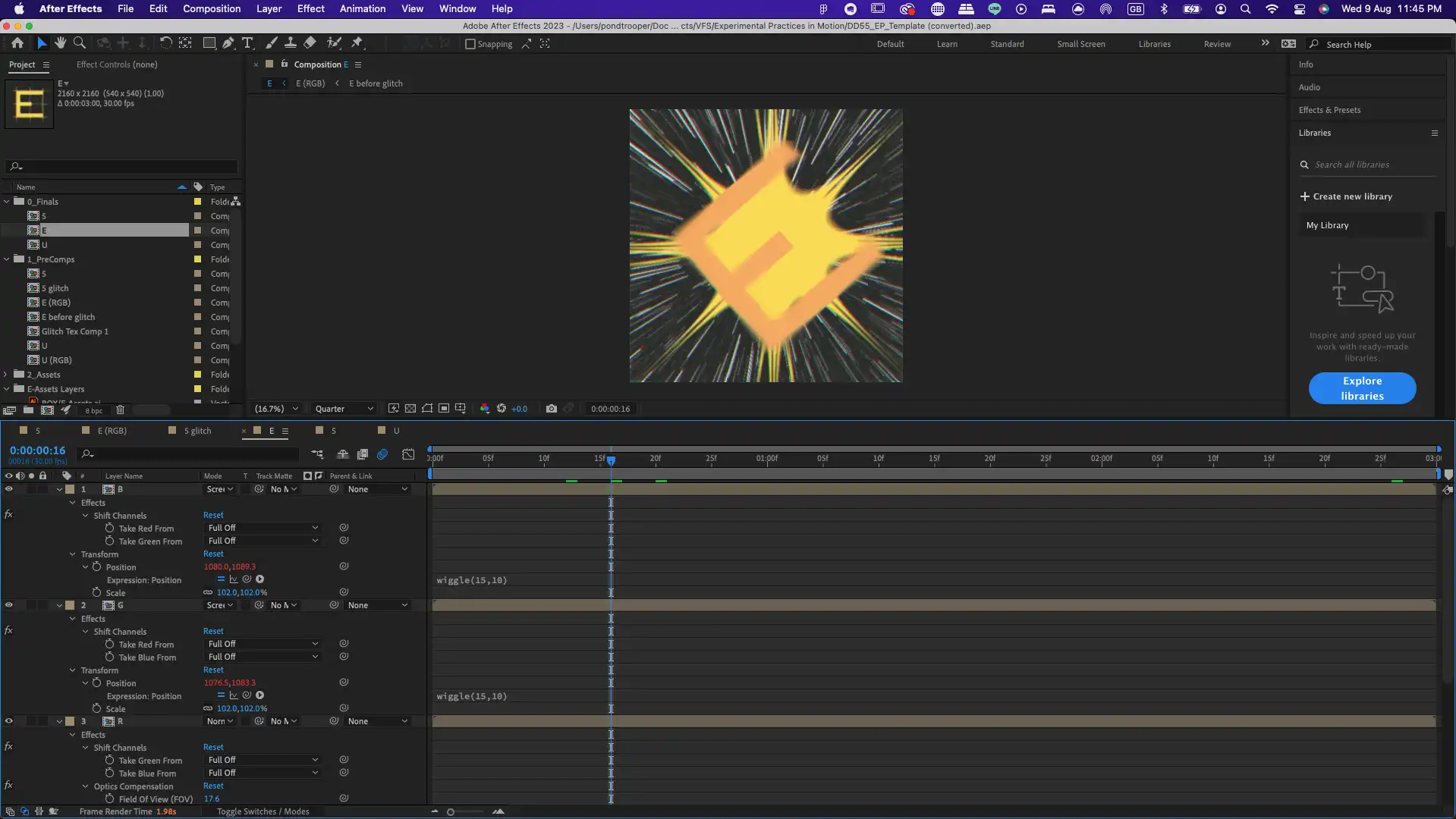
Task: Collapse the 0_Finals folder
Action: click(7, 202)
